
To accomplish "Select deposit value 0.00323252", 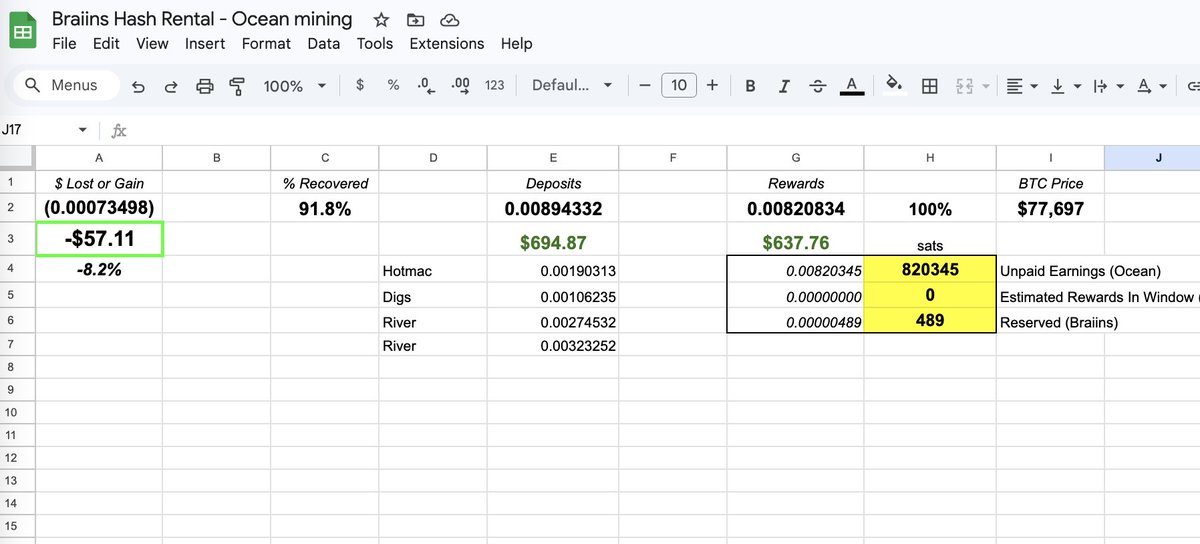I will tap(553, 346).
